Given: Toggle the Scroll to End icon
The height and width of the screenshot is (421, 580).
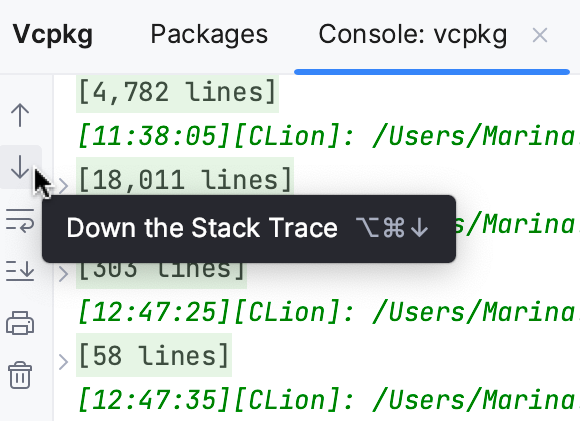Looking at the screenshot, I should 20,270.
